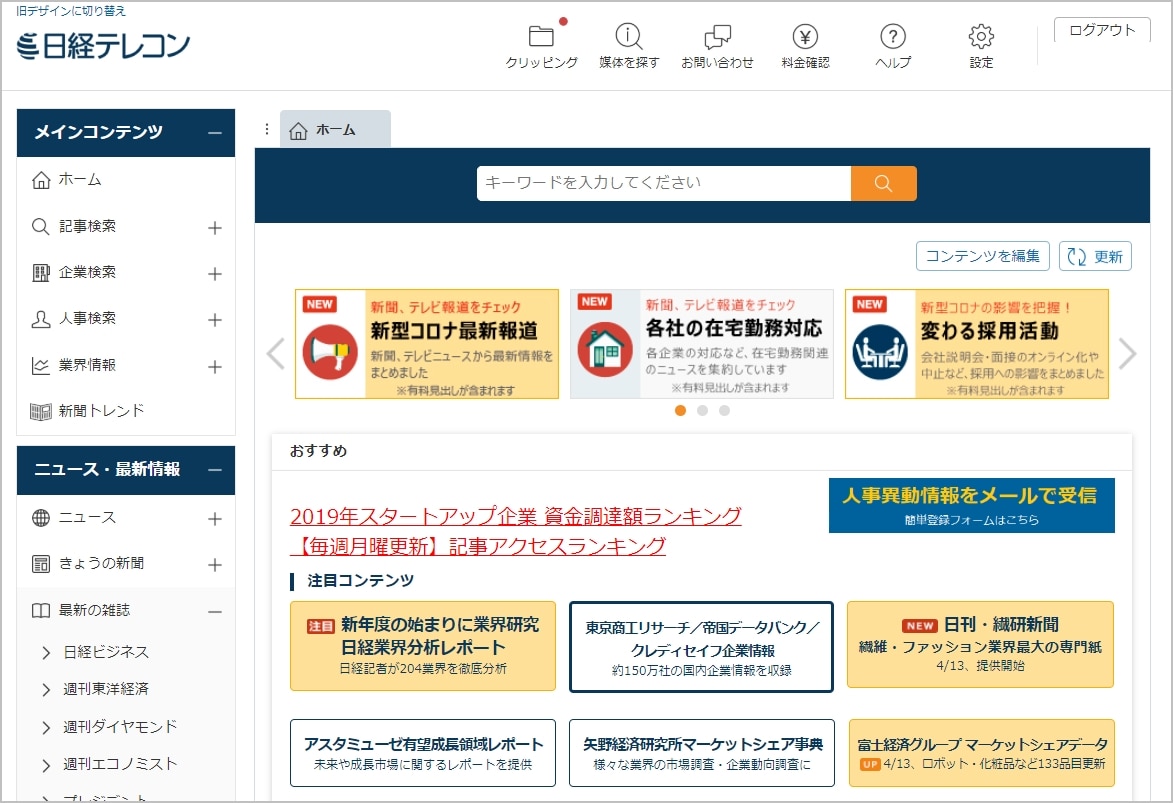Select the third carousel dot
1173x803 pixels.
(724, 410)
